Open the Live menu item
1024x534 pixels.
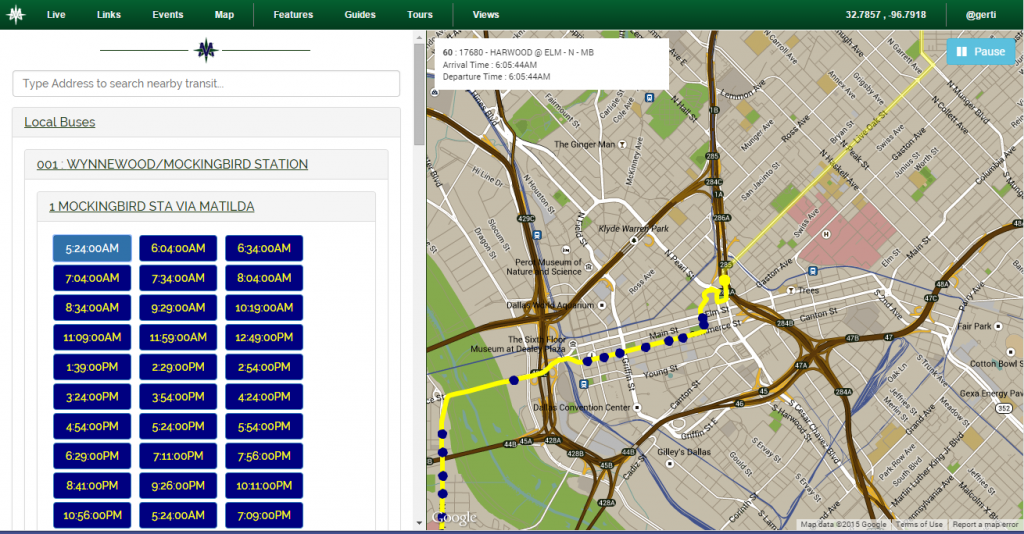coord(56,15)
